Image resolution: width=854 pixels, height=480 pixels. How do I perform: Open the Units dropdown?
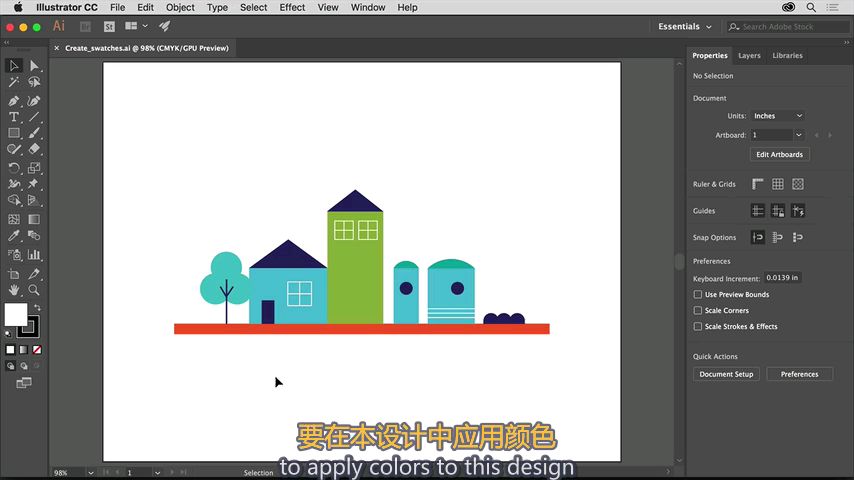(x=777, y=116)
